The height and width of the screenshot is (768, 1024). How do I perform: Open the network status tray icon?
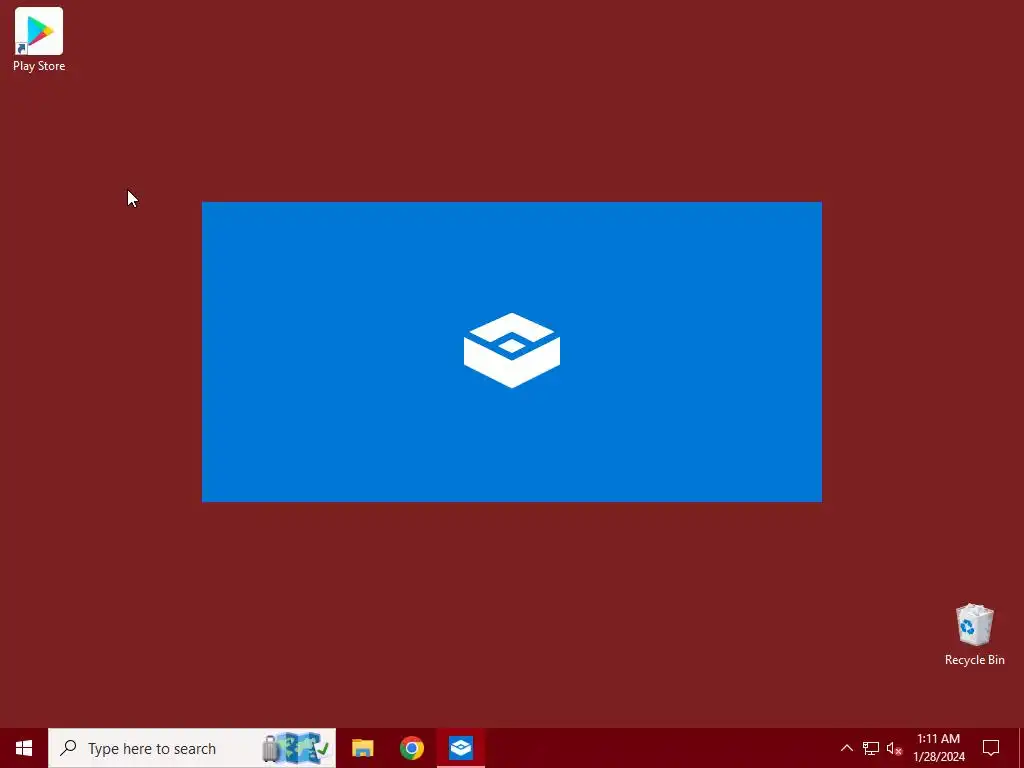tap(871, 748)
